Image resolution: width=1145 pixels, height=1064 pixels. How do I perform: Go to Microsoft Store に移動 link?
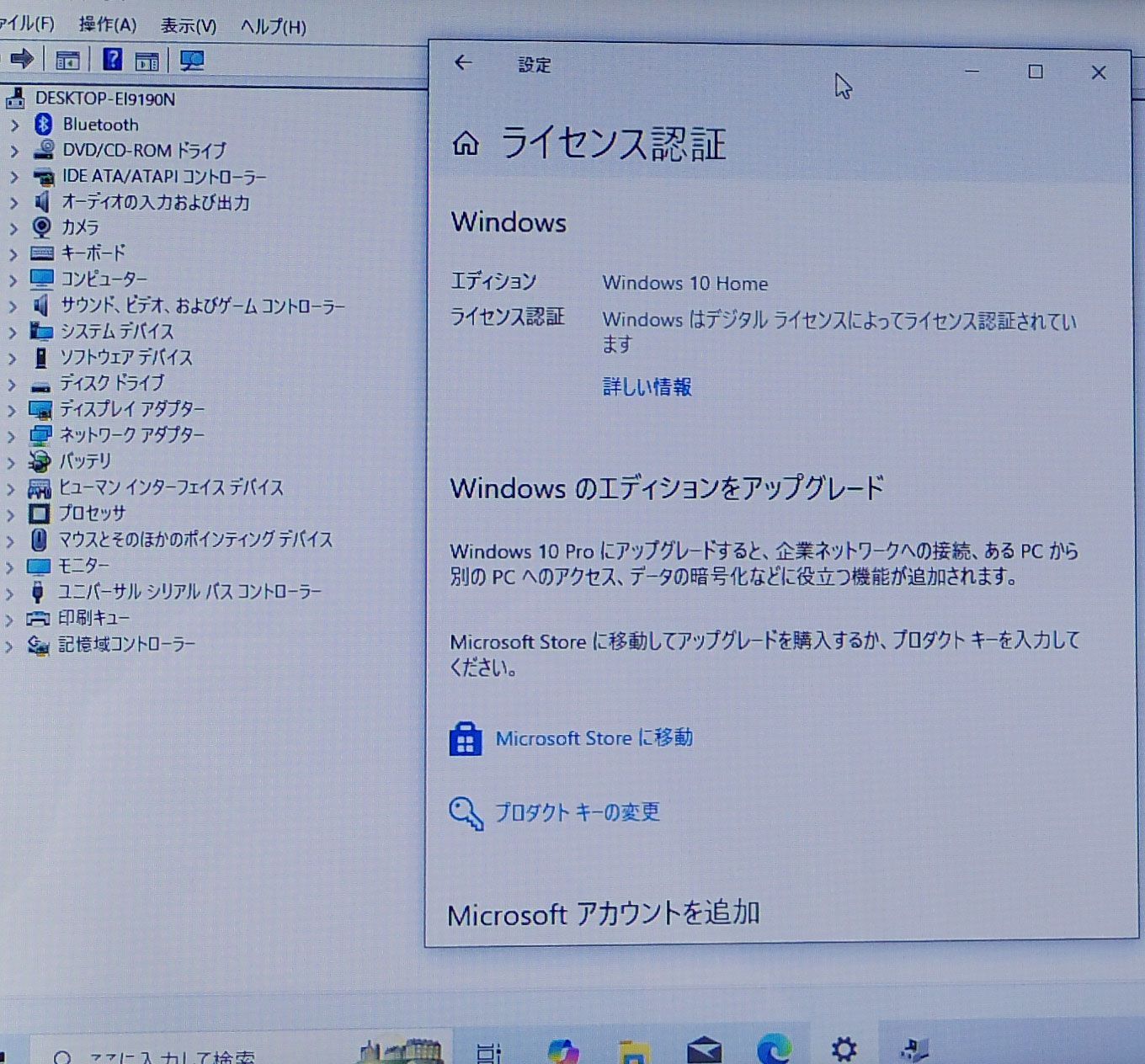594,738
